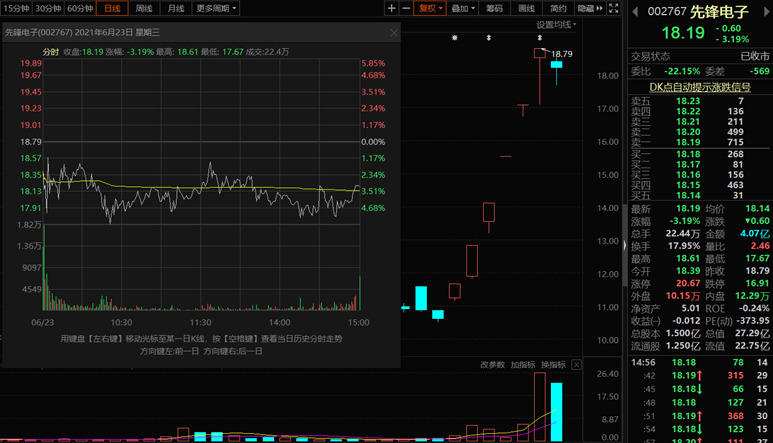Screen dimensions: 773x443
Task: Collapse the right quote panel with side handle
Action: (624, 245)
